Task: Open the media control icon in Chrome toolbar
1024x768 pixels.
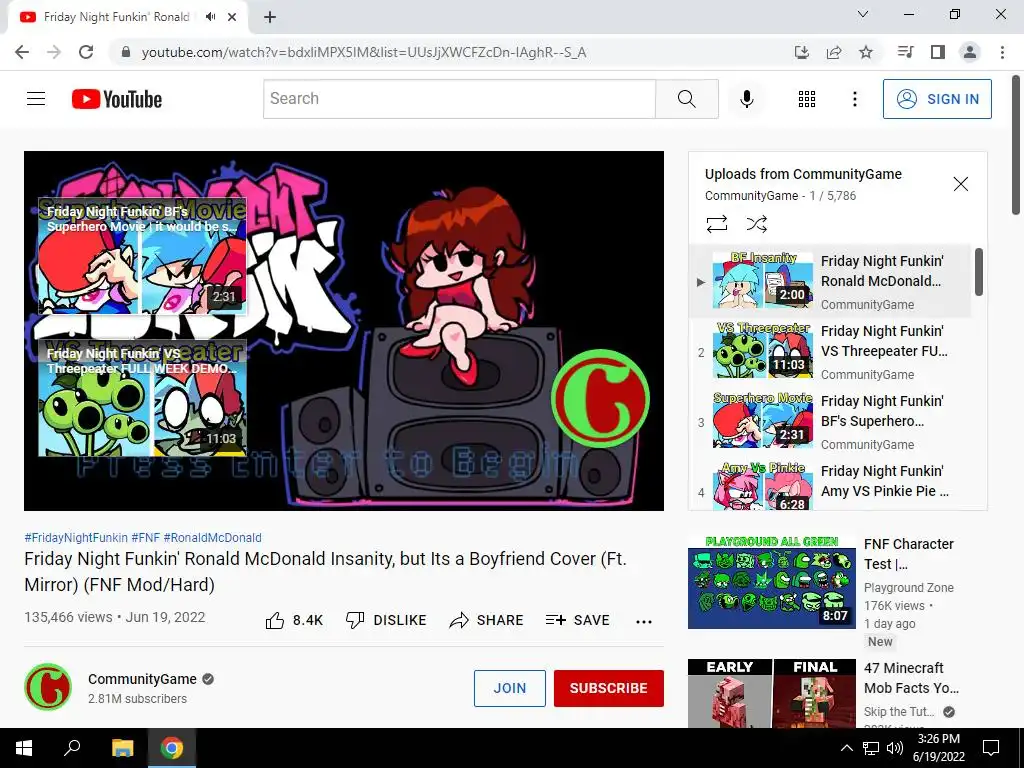Action: click(x=905, y=52)
